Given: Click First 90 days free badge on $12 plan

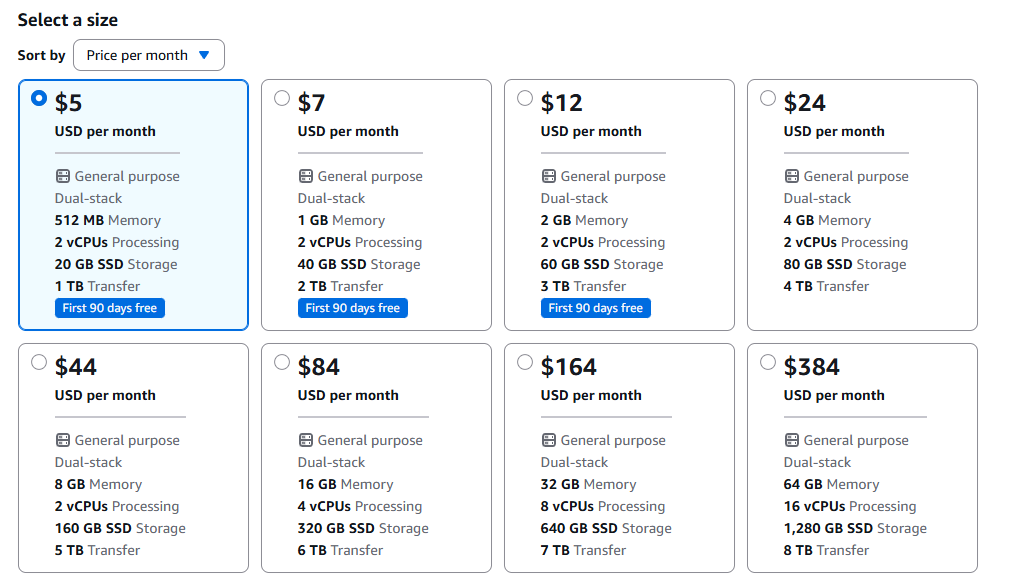Looking at the screenshot, I should 595,308.
